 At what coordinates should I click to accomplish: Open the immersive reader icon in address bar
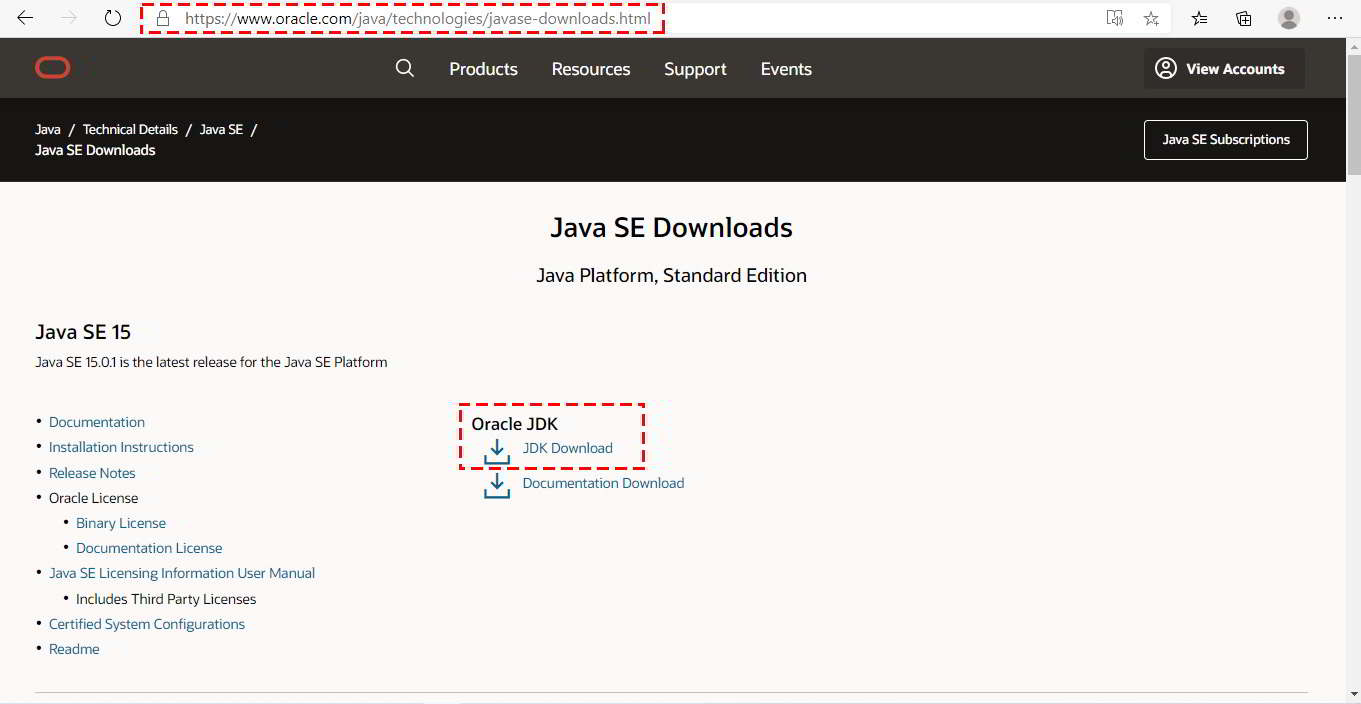(1114, 18)
